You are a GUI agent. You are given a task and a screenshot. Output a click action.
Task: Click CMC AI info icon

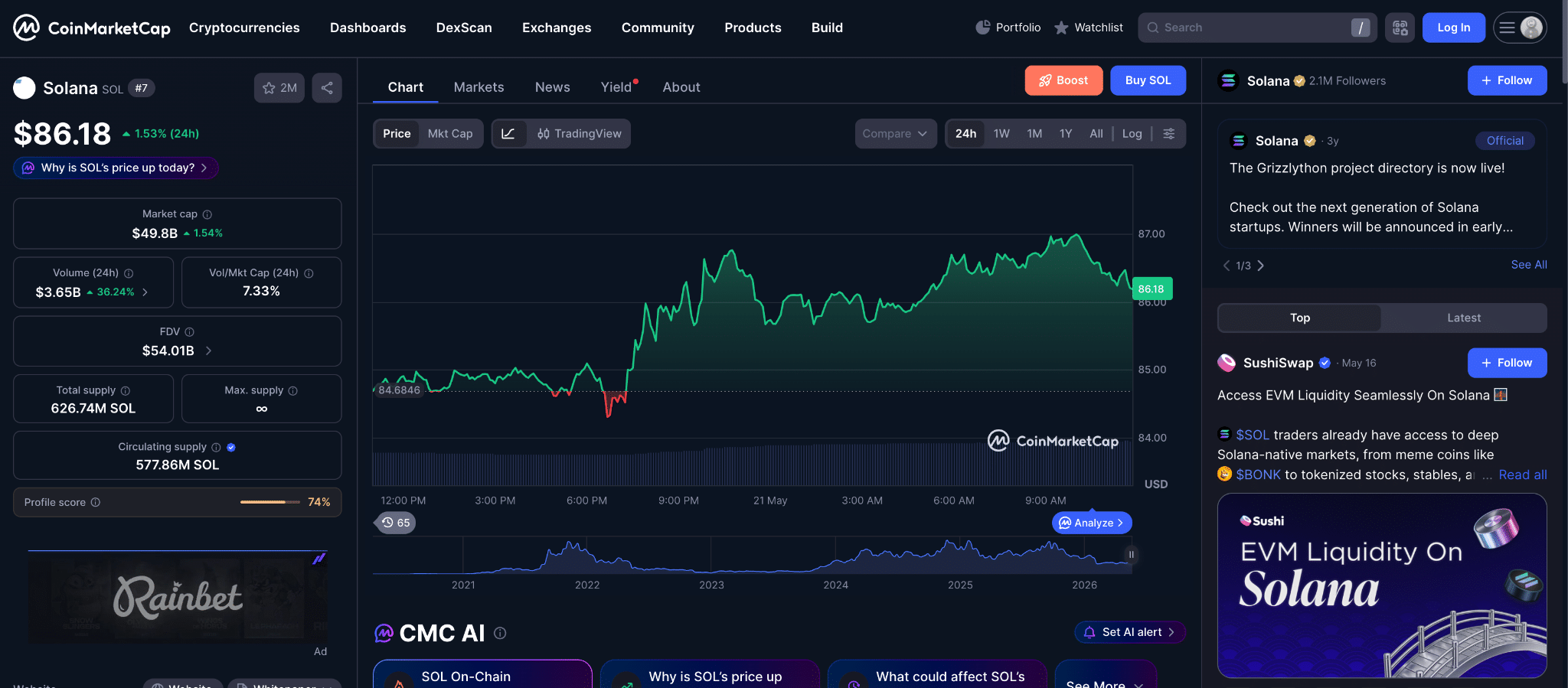[x=500, y=633]
